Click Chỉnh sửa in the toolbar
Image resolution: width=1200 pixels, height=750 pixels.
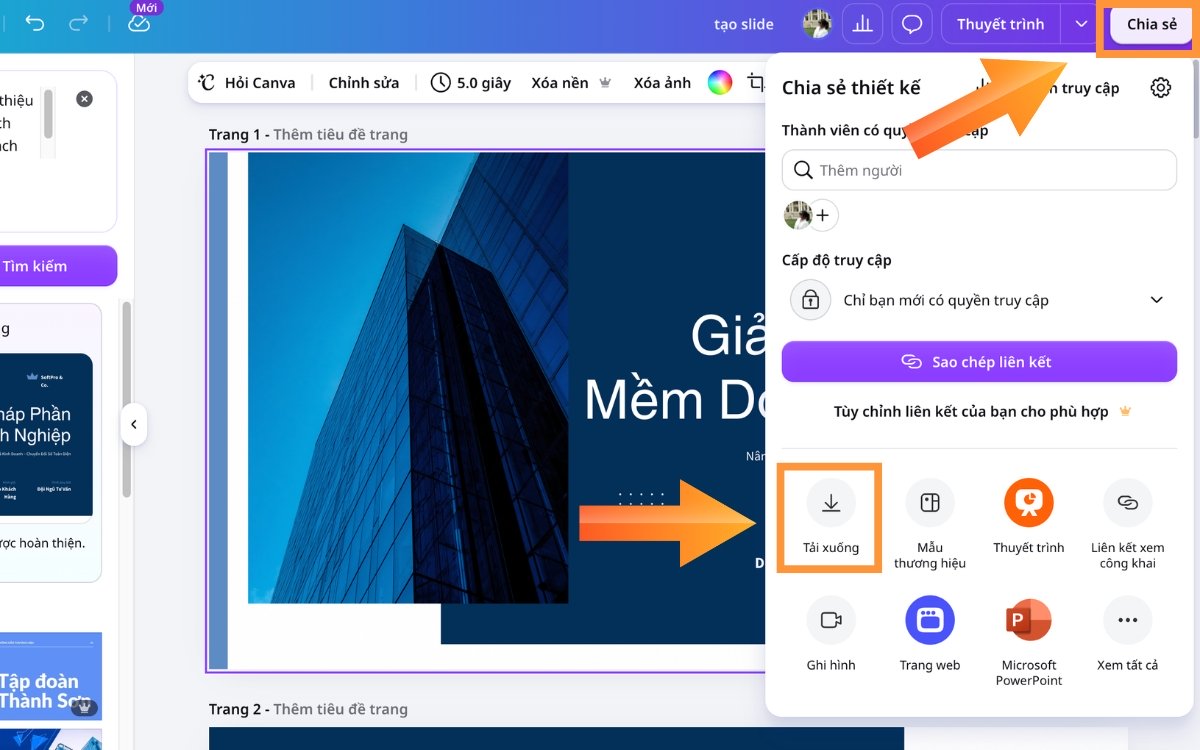click(x=364, y=83)
